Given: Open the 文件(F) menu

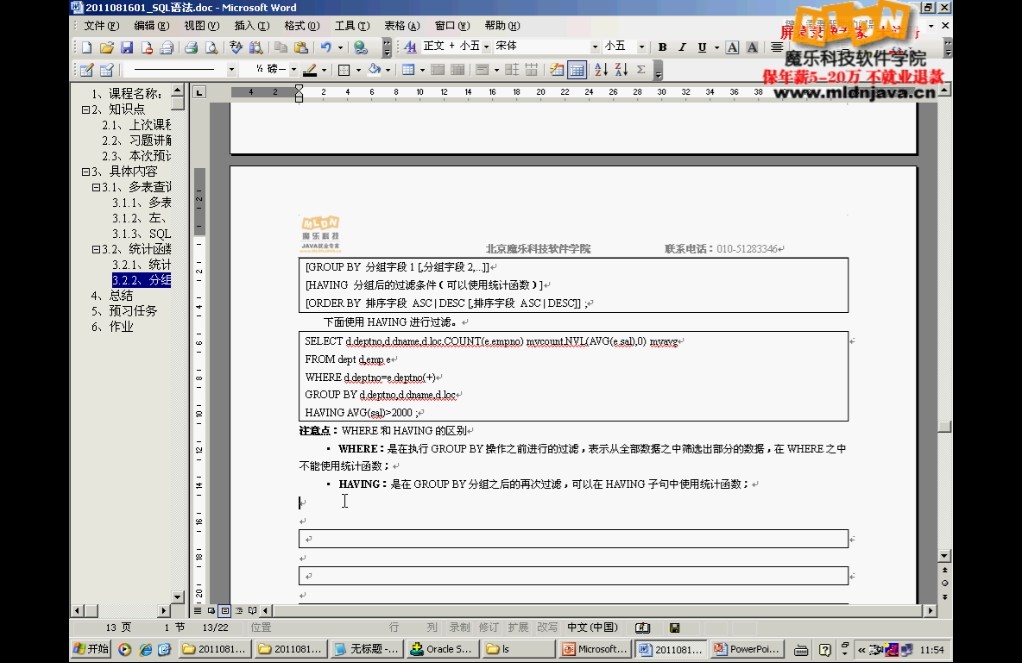Looking at the screenshot, I should point(101,25).
